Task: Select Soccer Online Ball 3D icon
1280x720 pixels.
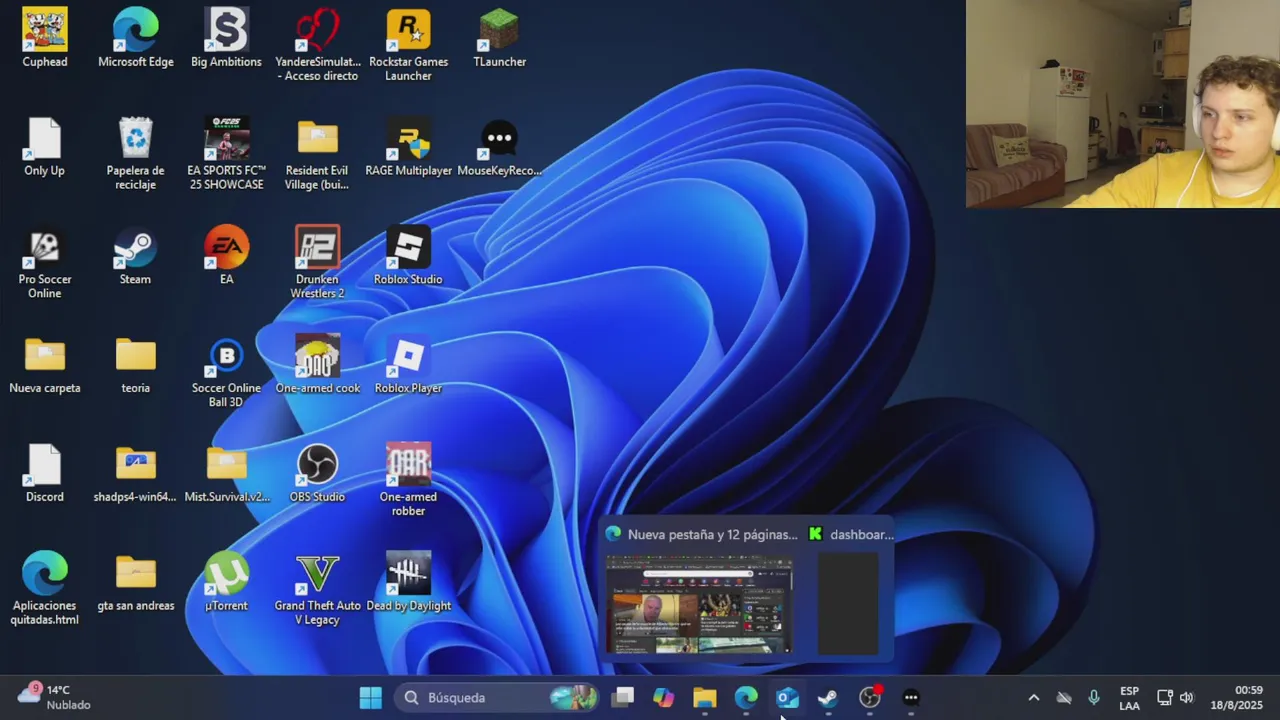Action: click(x=226, y=372)
